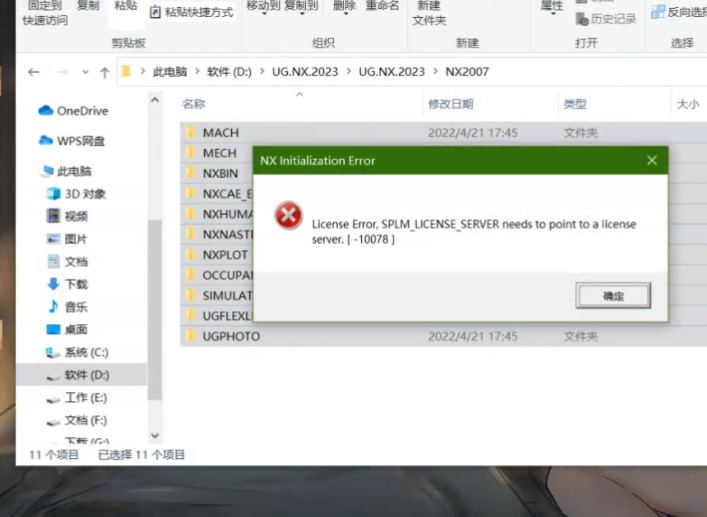Go up one folder level
The height and width of the screenshot is (517, 707).
[105, 73]
